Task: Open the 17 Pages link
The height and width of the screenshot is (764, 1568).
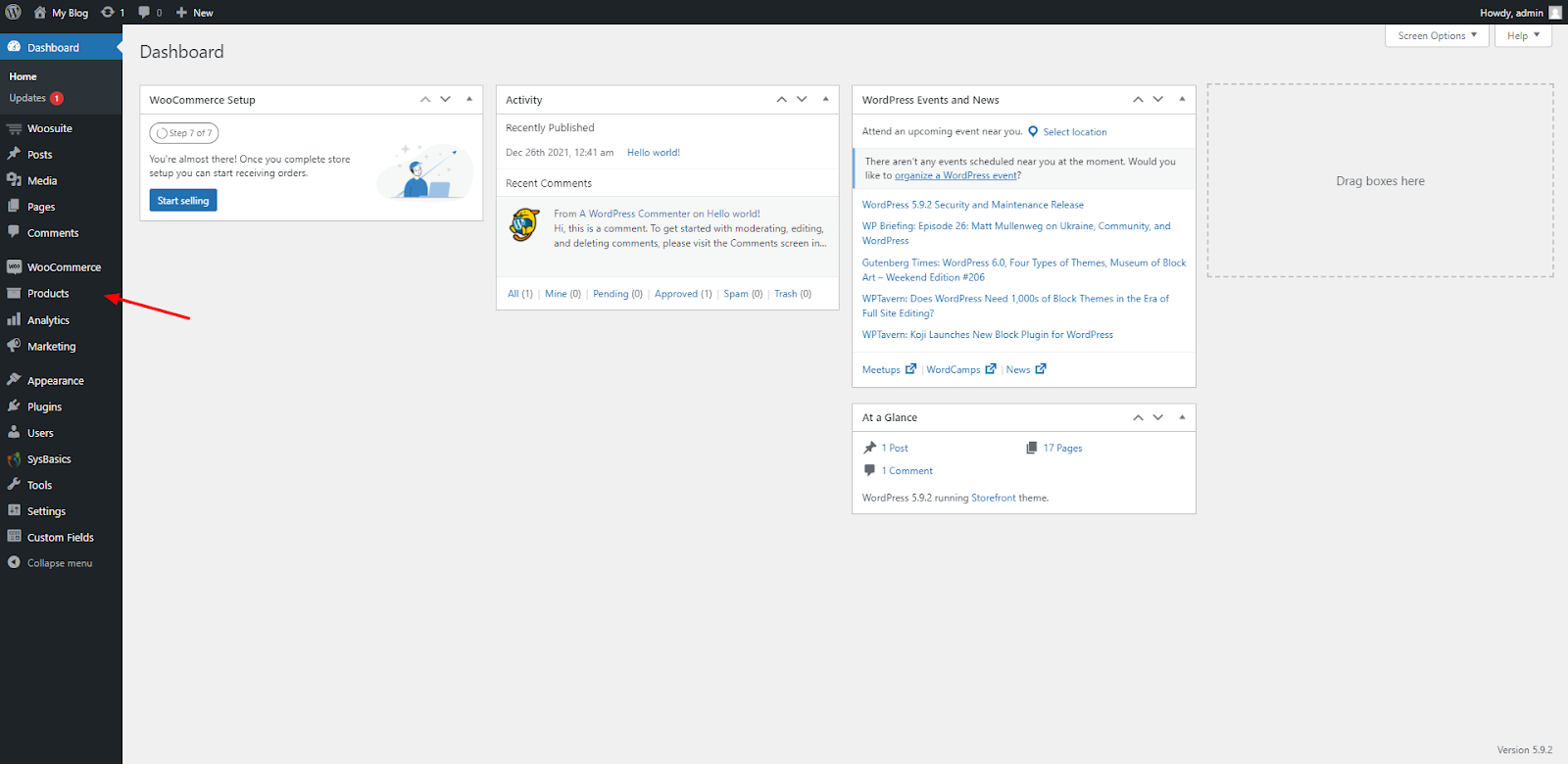Action: (x=1062, y=448)
